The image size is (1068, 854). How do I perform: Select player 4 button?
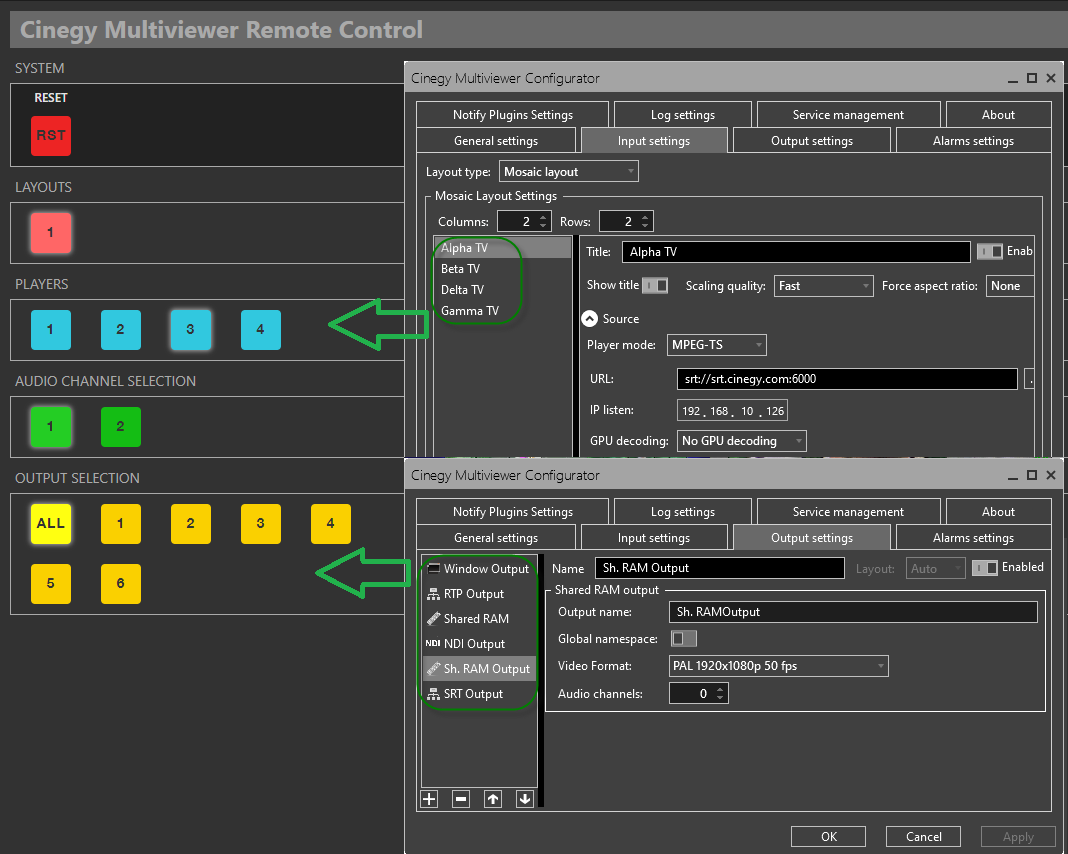[x=261, y=330]
